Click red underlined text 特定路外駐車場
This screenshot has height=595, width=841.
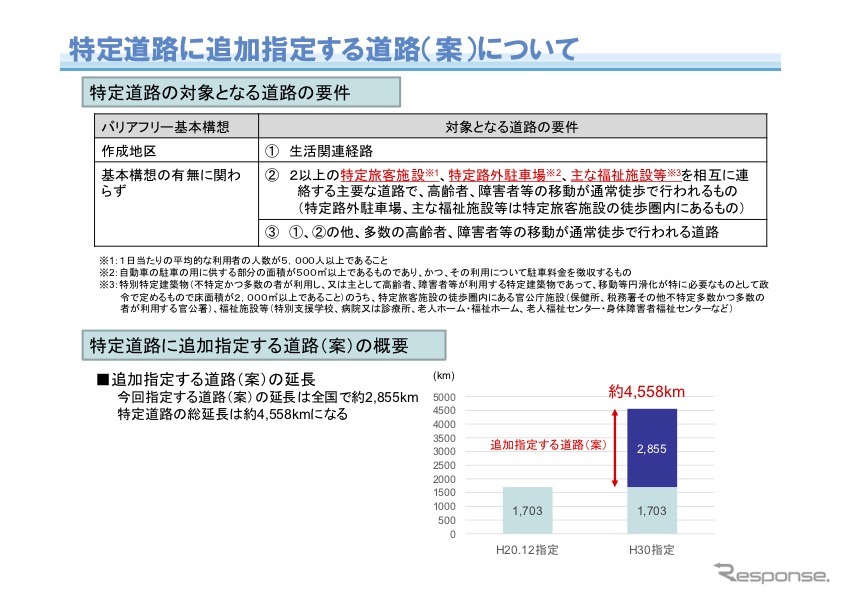coord(497,175)
